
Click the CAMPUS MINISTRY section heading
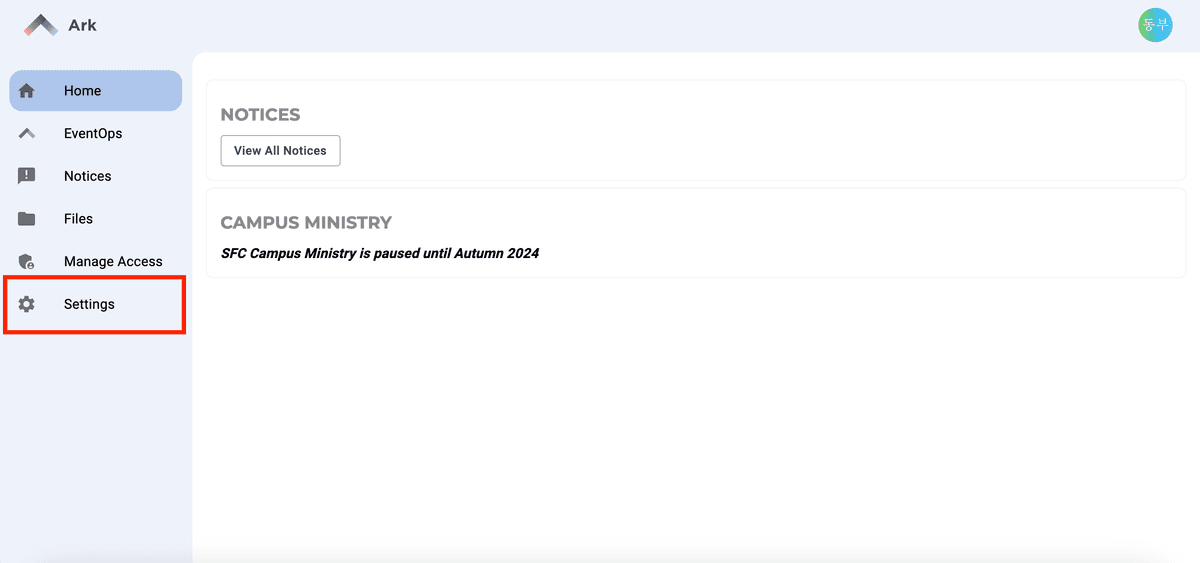(x=306, y=223)
